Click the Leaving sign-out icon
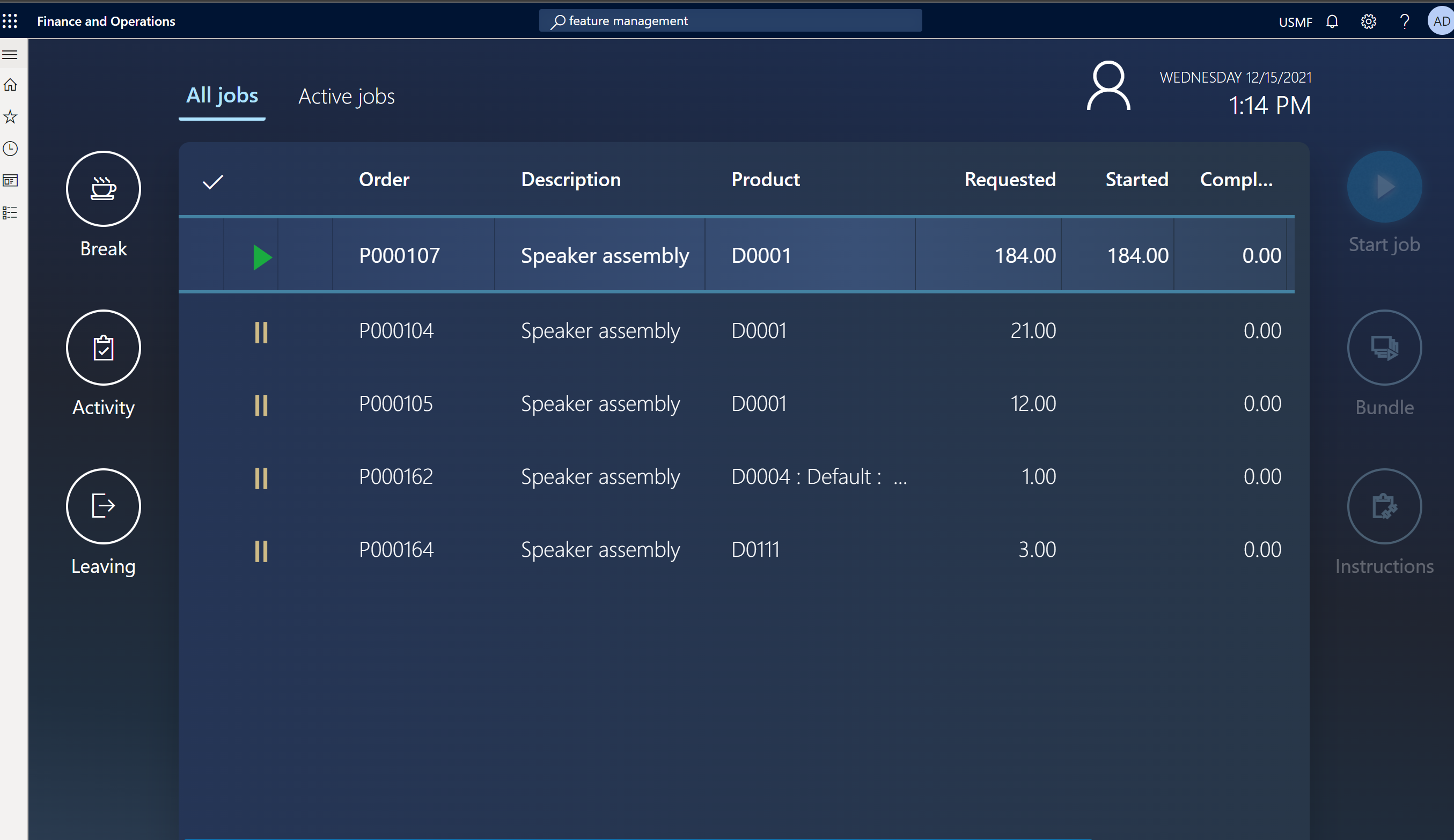Viewport: 1454px width, 840px height. coord(103,506)
